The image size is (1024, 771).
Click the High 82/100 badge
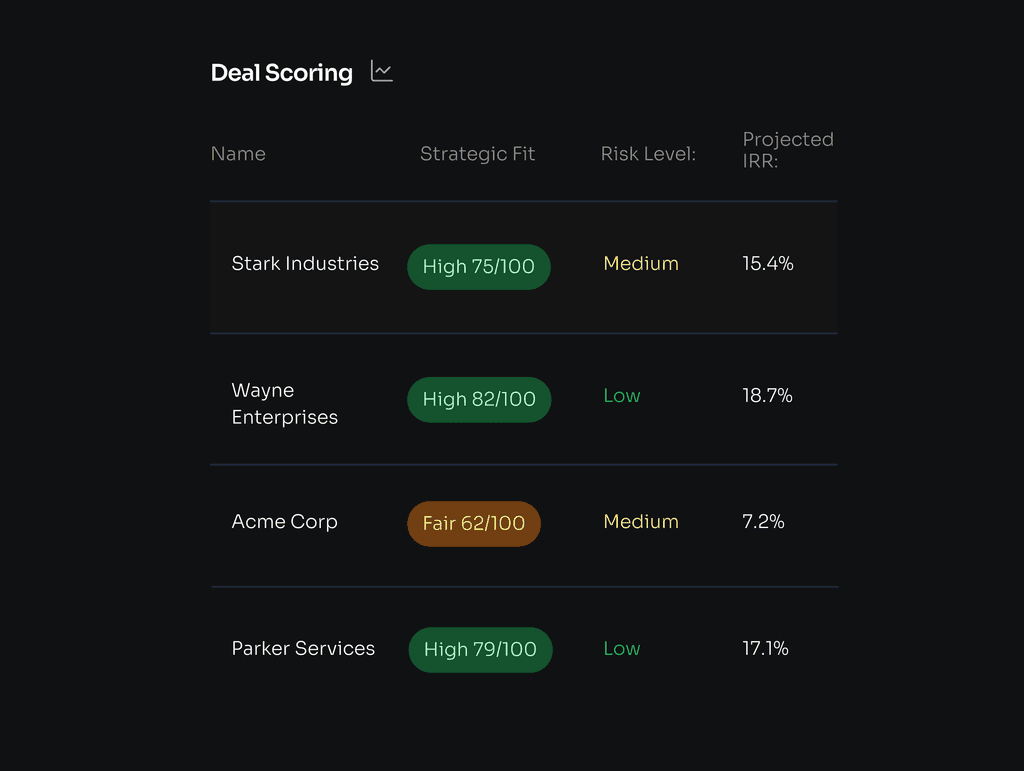click(479, 399)
